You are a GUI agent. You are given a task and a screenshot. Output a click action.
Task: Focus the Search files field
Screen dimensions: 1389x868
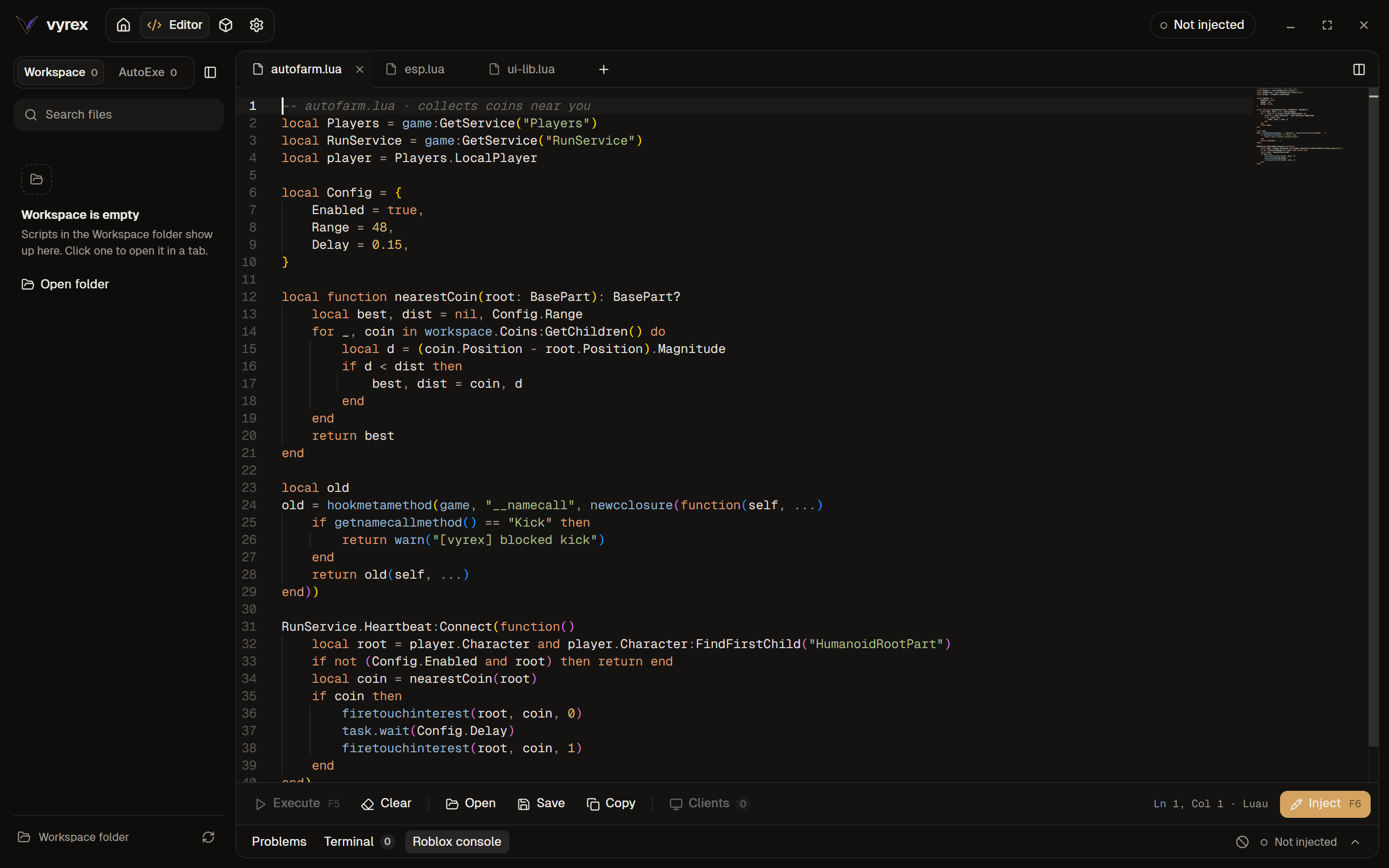point(119,115)
